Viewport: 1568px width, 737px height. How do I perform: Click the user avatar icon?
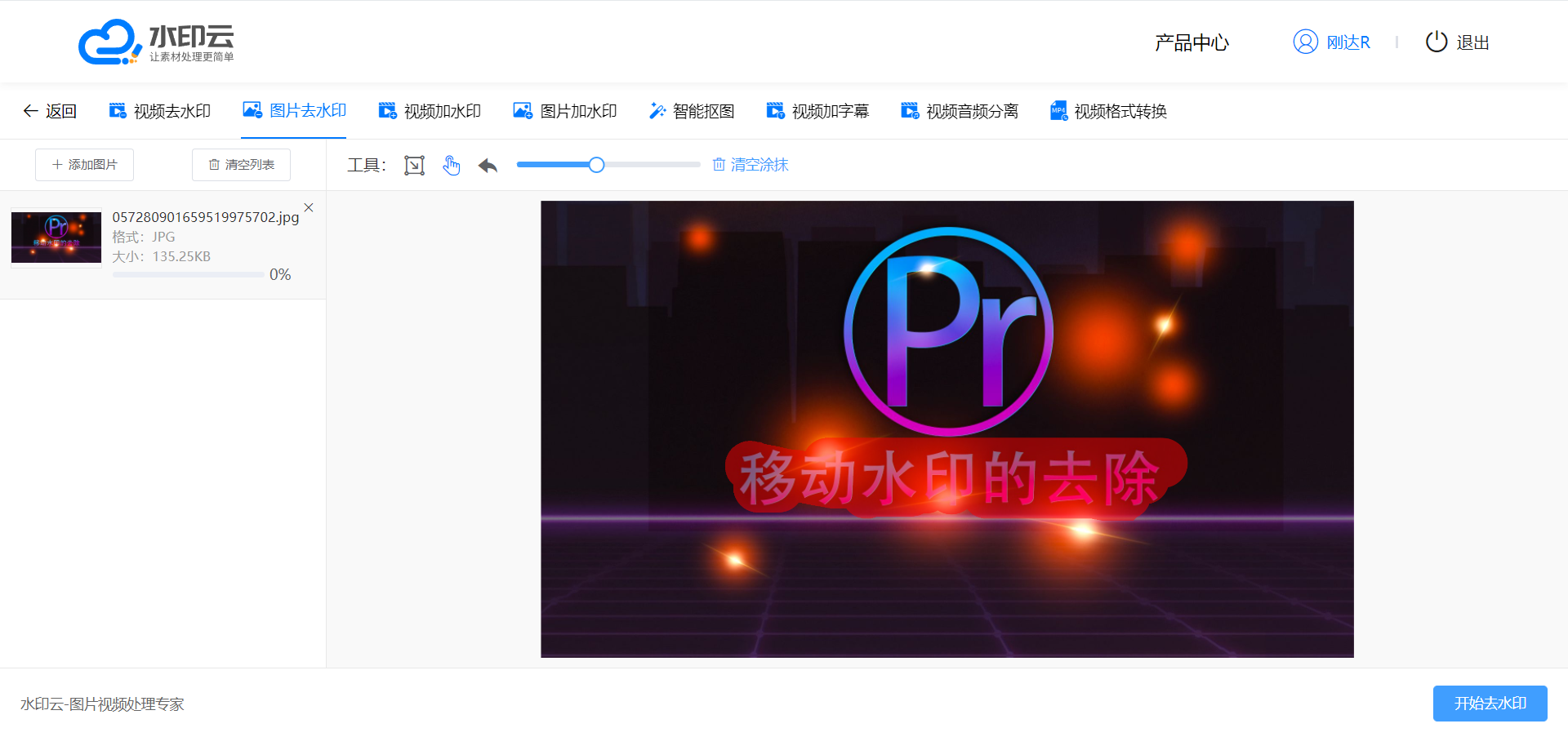point(1305,42)
